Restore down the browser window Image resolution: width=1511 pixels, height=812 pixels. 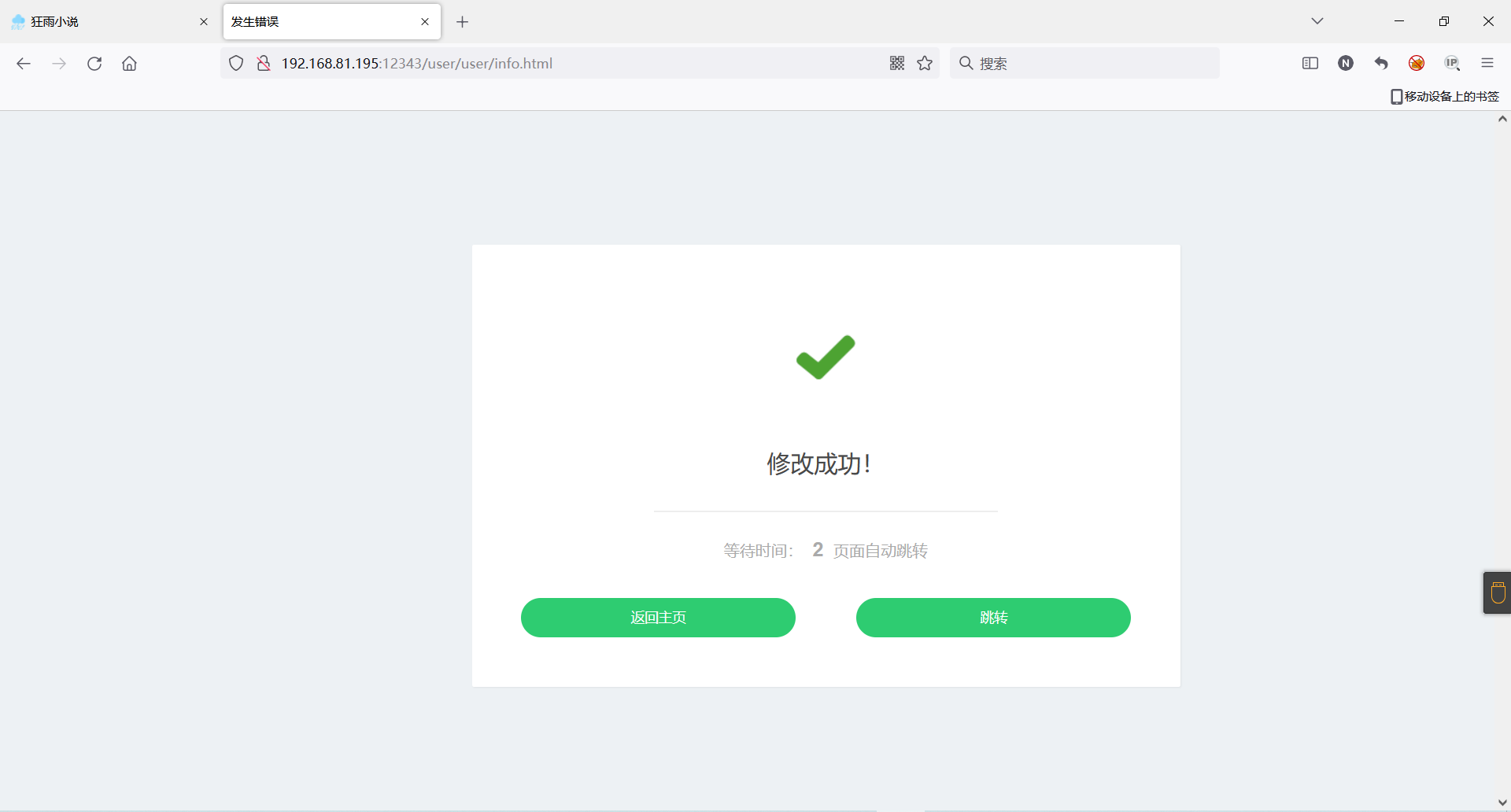pyautogui.click(x=1444, y=21)
